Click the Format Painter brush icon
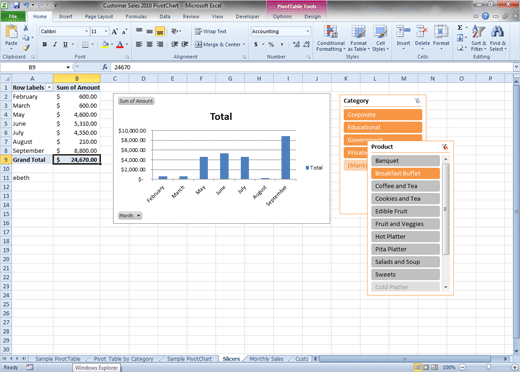Viewport: 520px width, 372px height. click(x=26, y=48)
